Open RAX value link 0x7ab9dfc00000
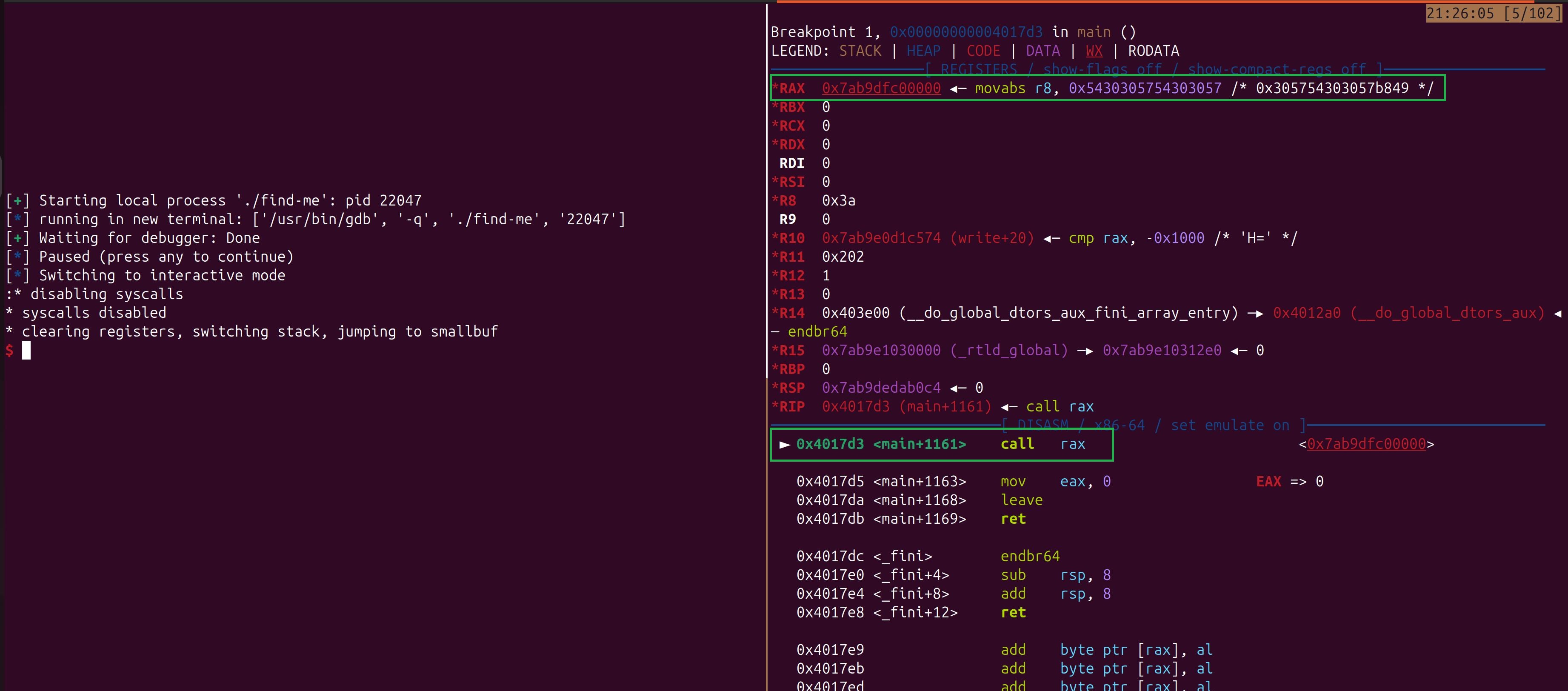Image resolution: width=1568 pixels, height=691 pixels. pyautogui.click(x=880, y=88)
